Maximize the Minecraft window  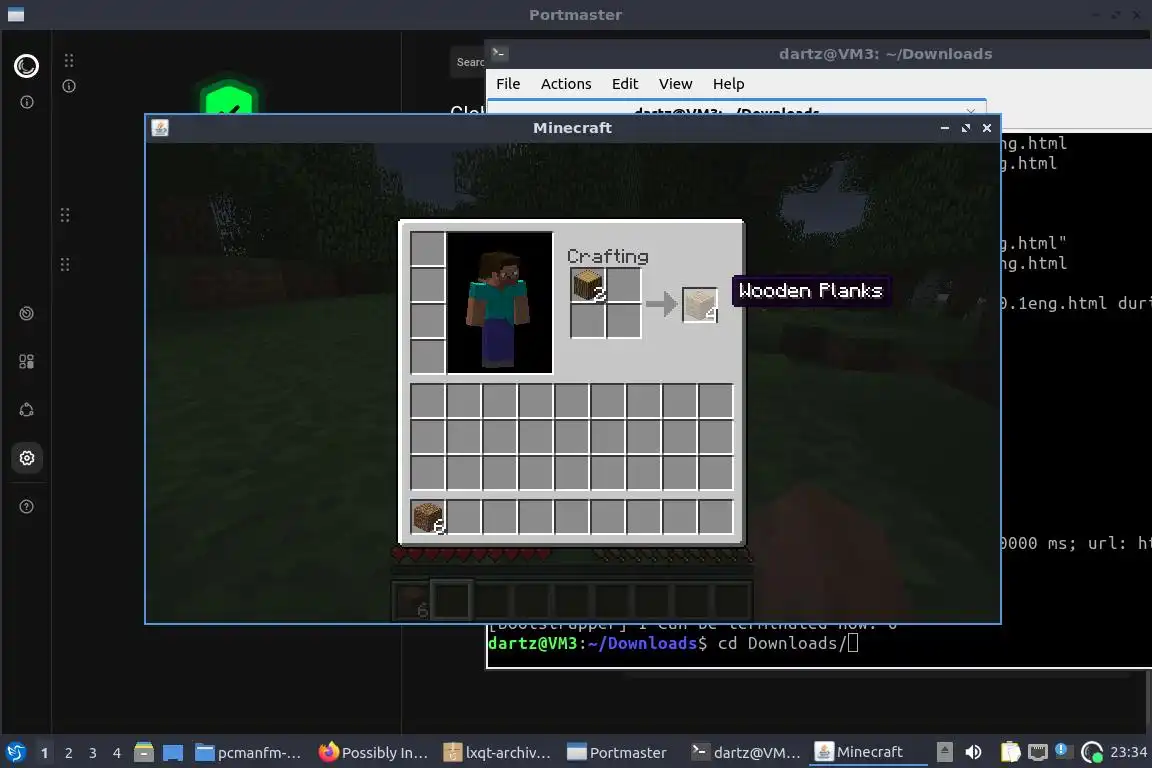966,128
